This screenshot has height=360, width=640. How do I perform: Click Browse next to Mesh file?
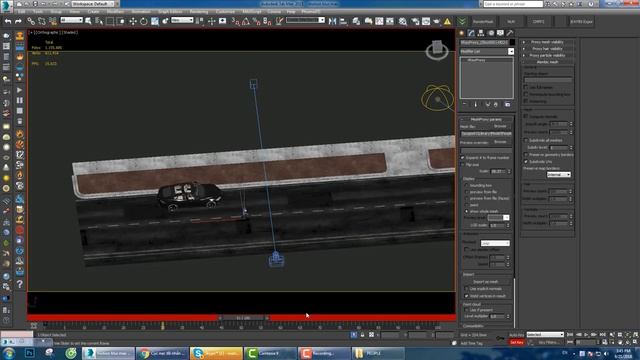[x=500, y=126]
